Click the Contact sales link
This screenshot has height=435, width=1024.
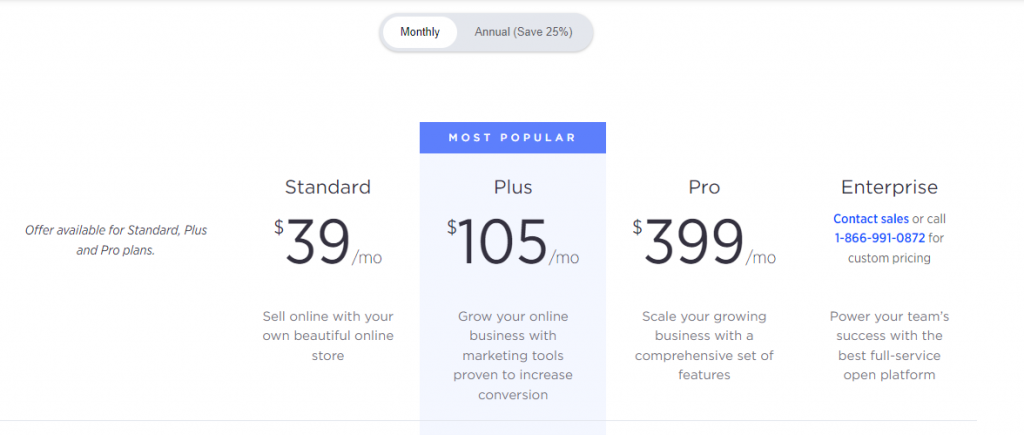870,218
